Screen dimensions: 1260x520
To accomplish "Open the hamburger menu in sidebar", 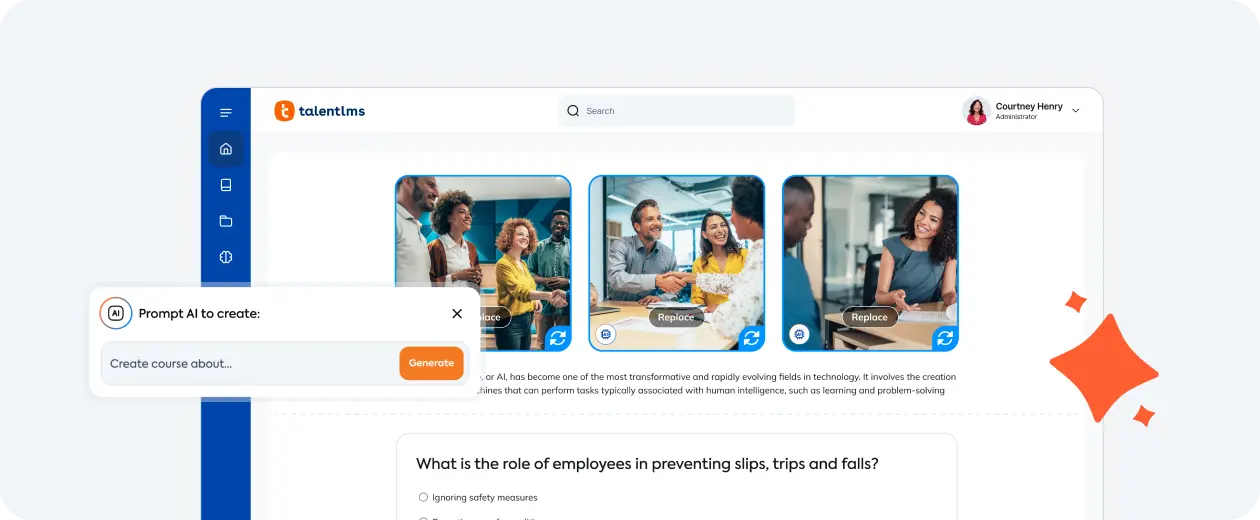I will point(226,113).
